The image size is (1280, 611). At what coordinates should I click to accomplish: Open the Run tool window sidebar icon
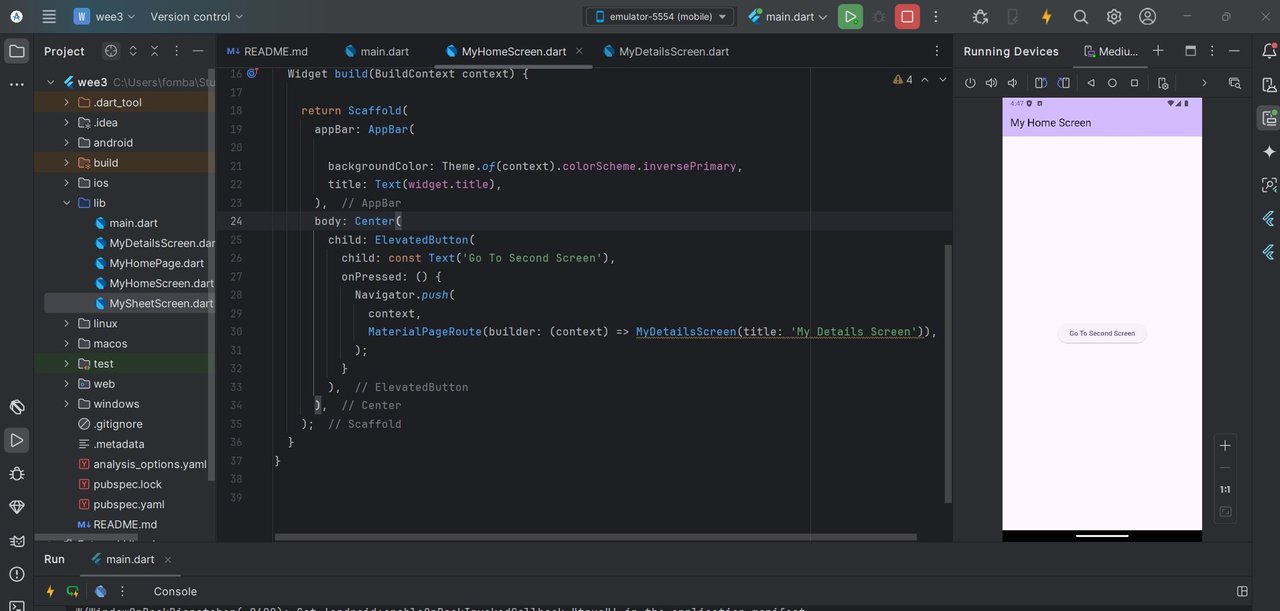pos(17,440)
